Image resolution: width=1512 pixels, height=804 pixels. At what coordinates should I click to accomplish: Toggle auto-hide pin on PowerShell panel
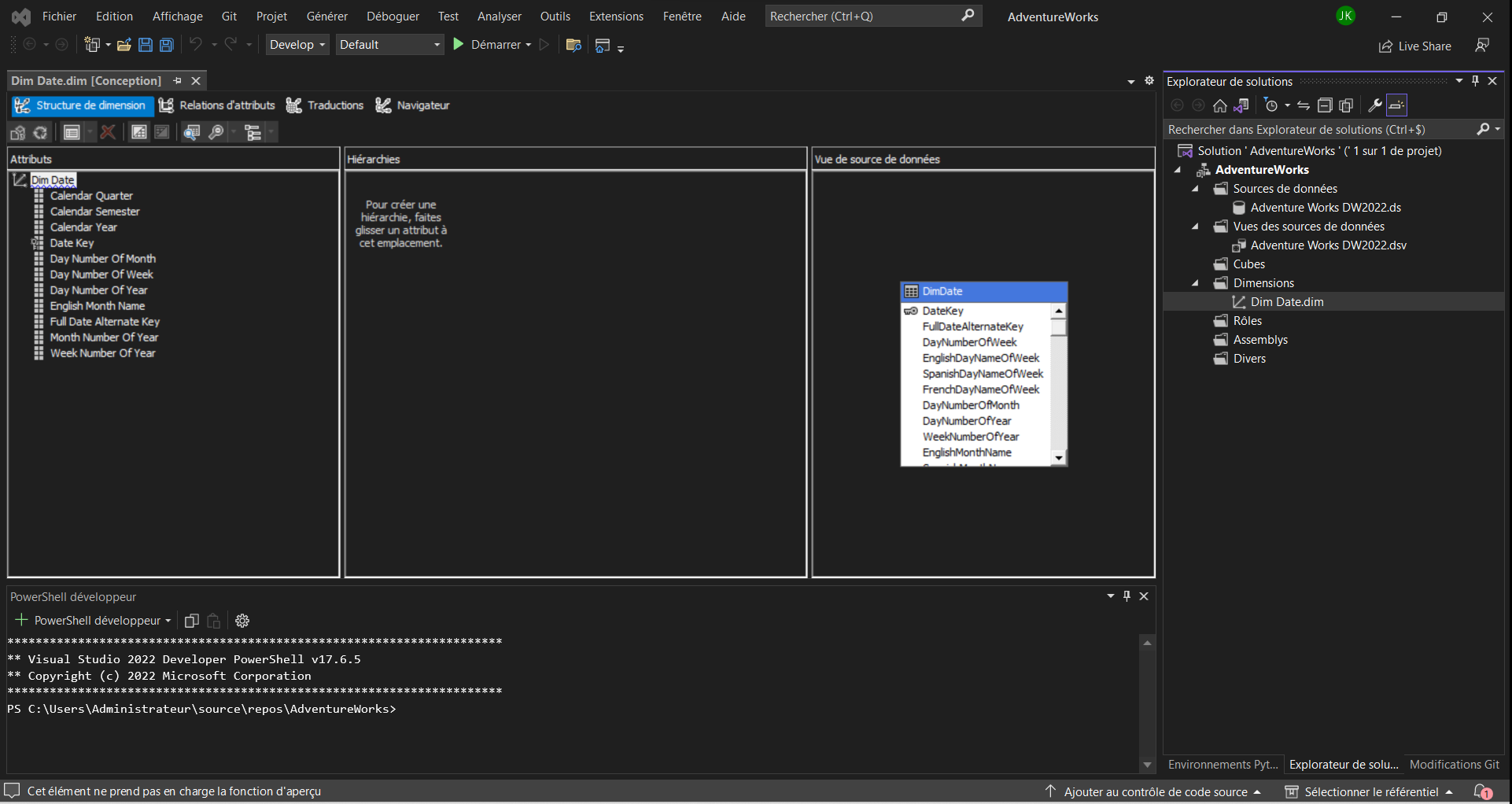1127,596
